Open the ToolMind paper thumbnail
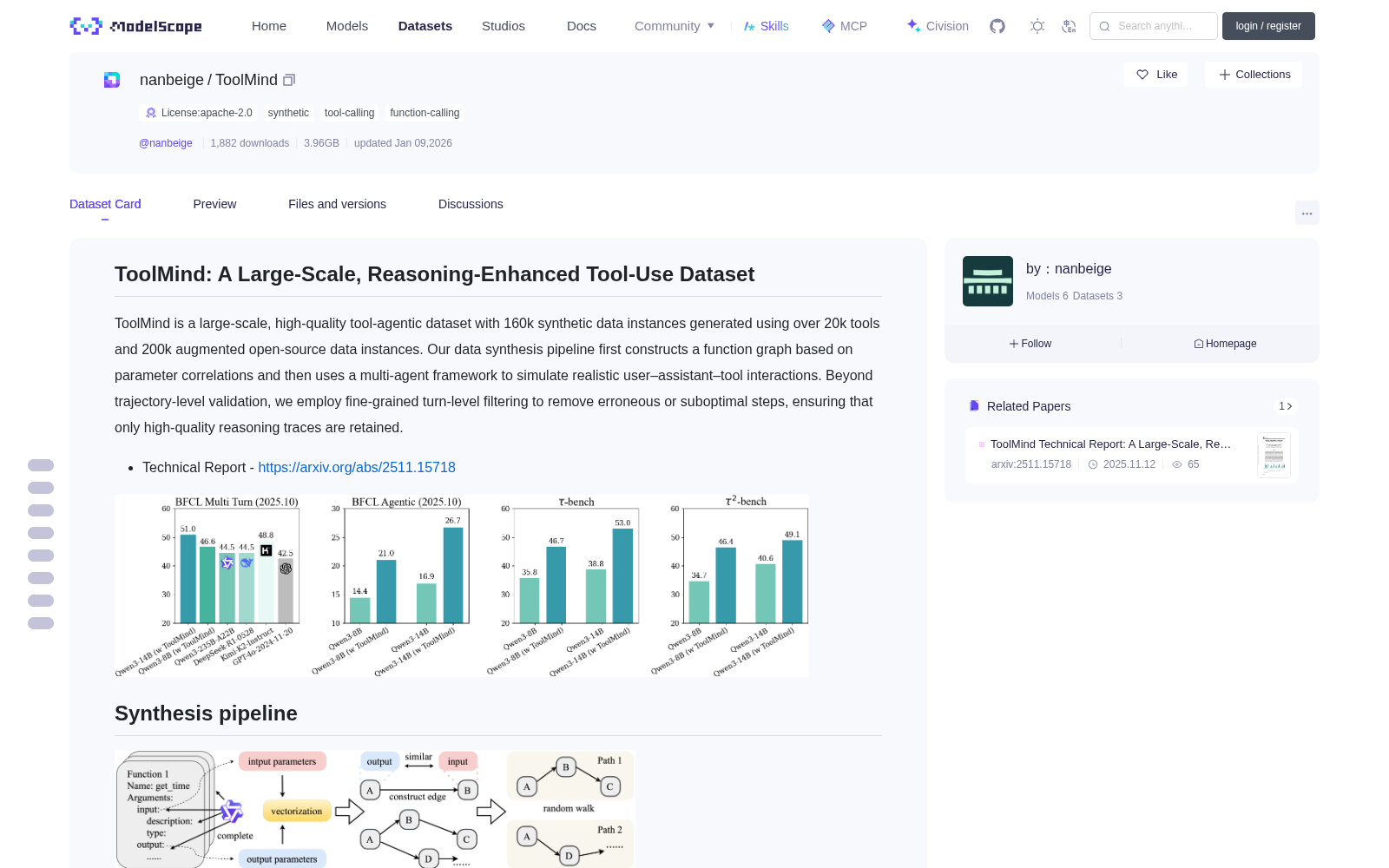The height and width of the screenshot is (868, 1389). (x=1274, y=455)
